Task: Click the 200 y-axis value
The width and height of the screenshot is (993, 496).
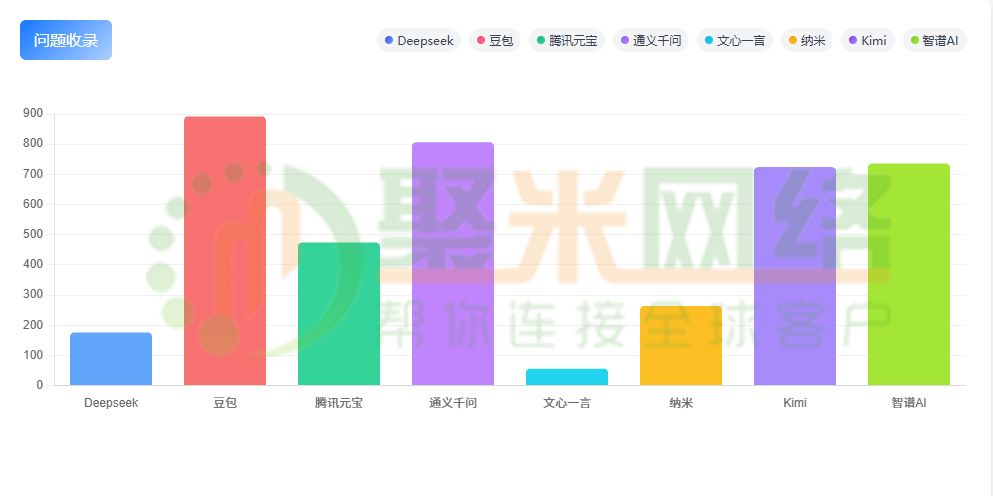Action: point(33,325)
